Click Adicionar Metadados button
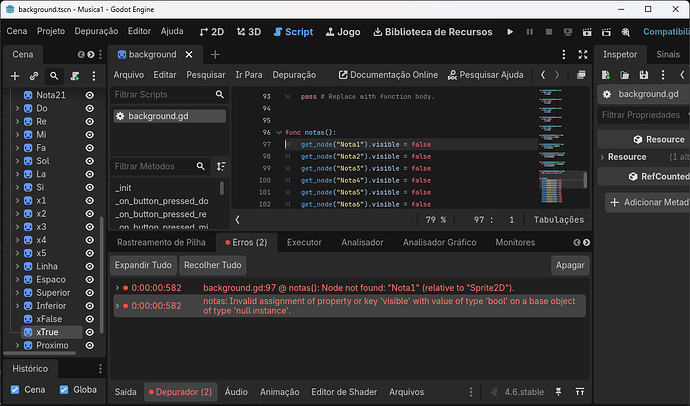Screen dimensions: 690x406 coord(648,202)
